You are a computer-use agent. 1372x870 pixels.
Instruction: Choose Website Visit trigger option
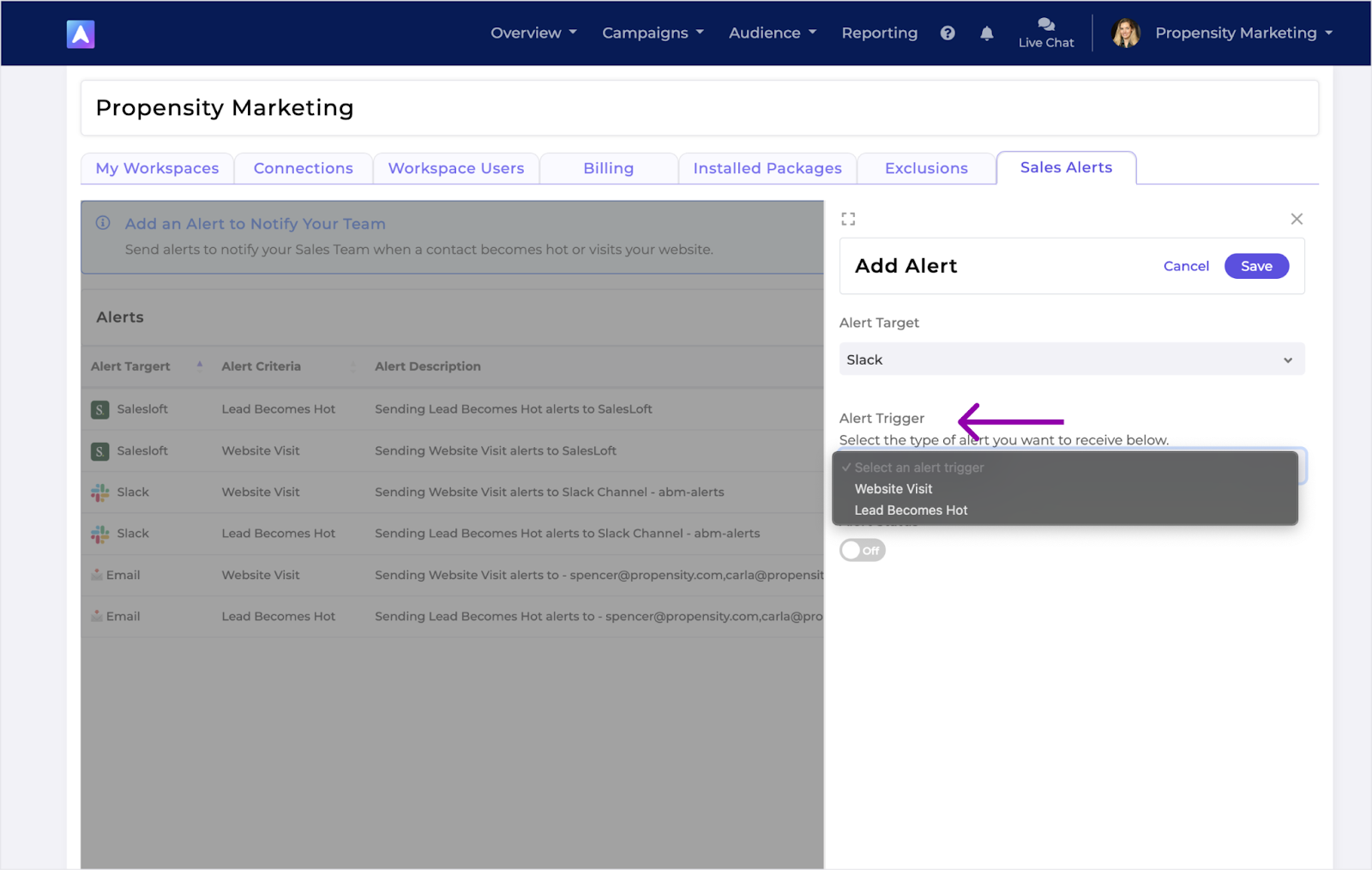(1065, 489)
